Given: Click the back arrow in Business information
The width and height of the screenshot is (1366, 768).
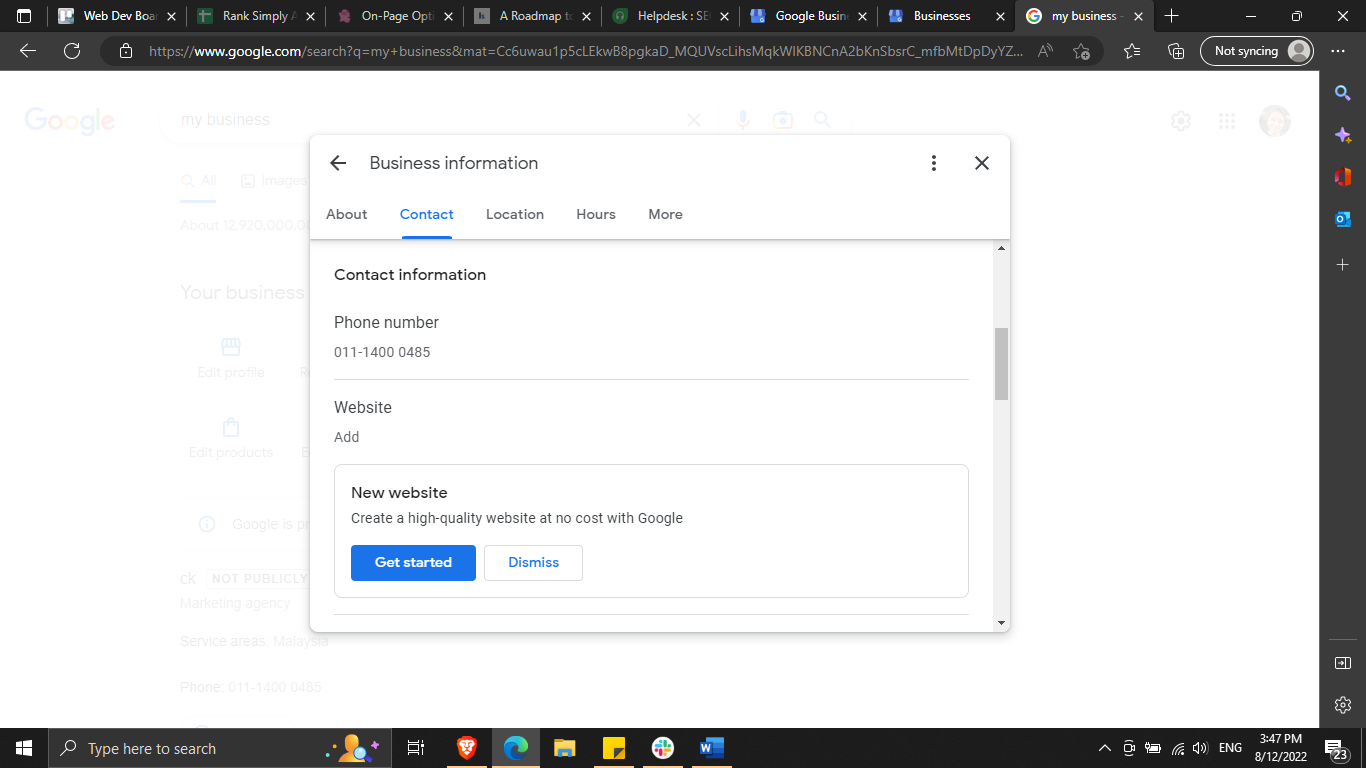Looking at the screenshot, I should coord(338,163).
